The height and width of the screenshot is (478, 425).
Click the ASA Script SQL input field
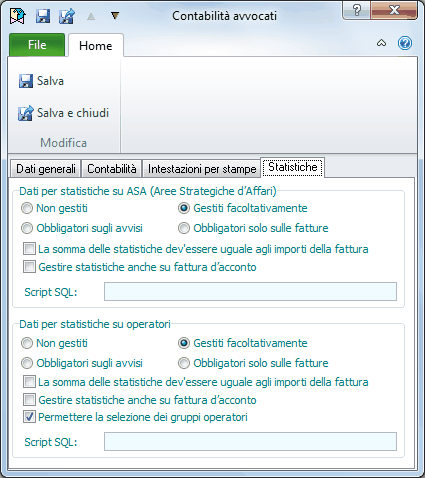point(250,292)
